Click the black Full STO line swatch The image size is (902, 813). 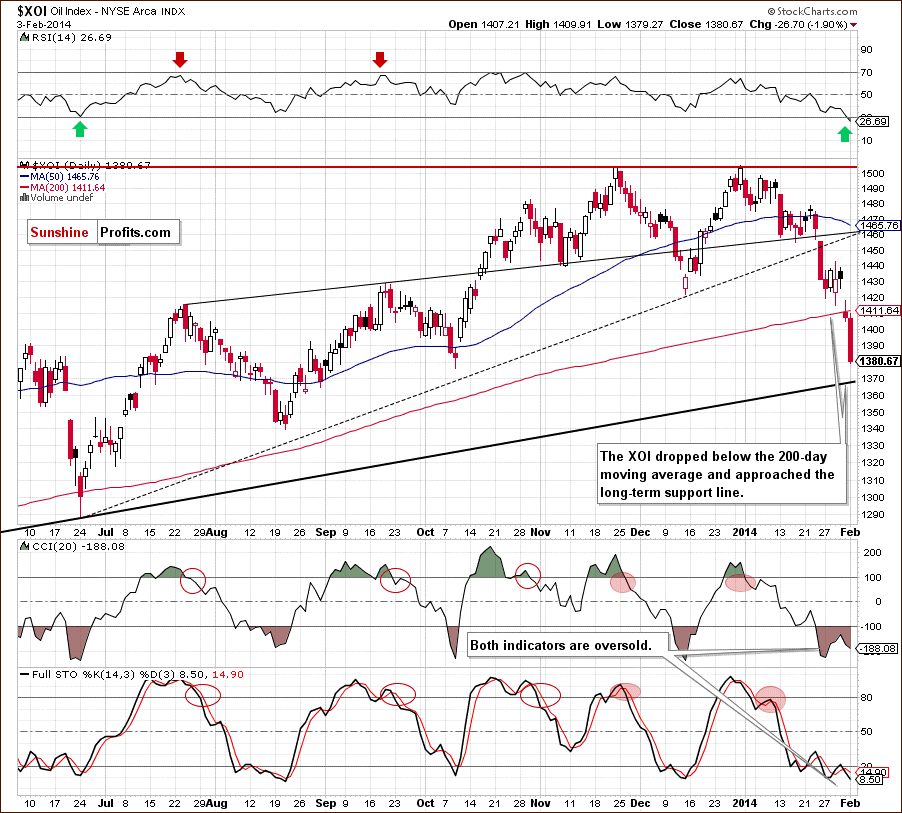(x=24, y=674)
